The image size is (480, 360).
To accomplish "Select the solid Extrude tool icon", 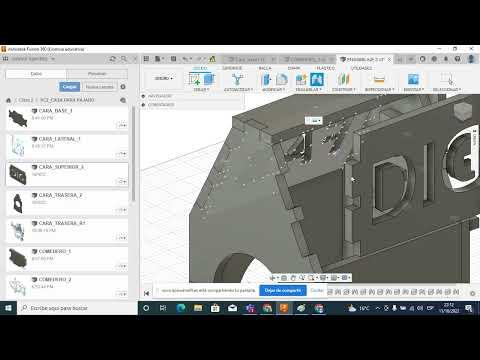I will click(209, 79).
